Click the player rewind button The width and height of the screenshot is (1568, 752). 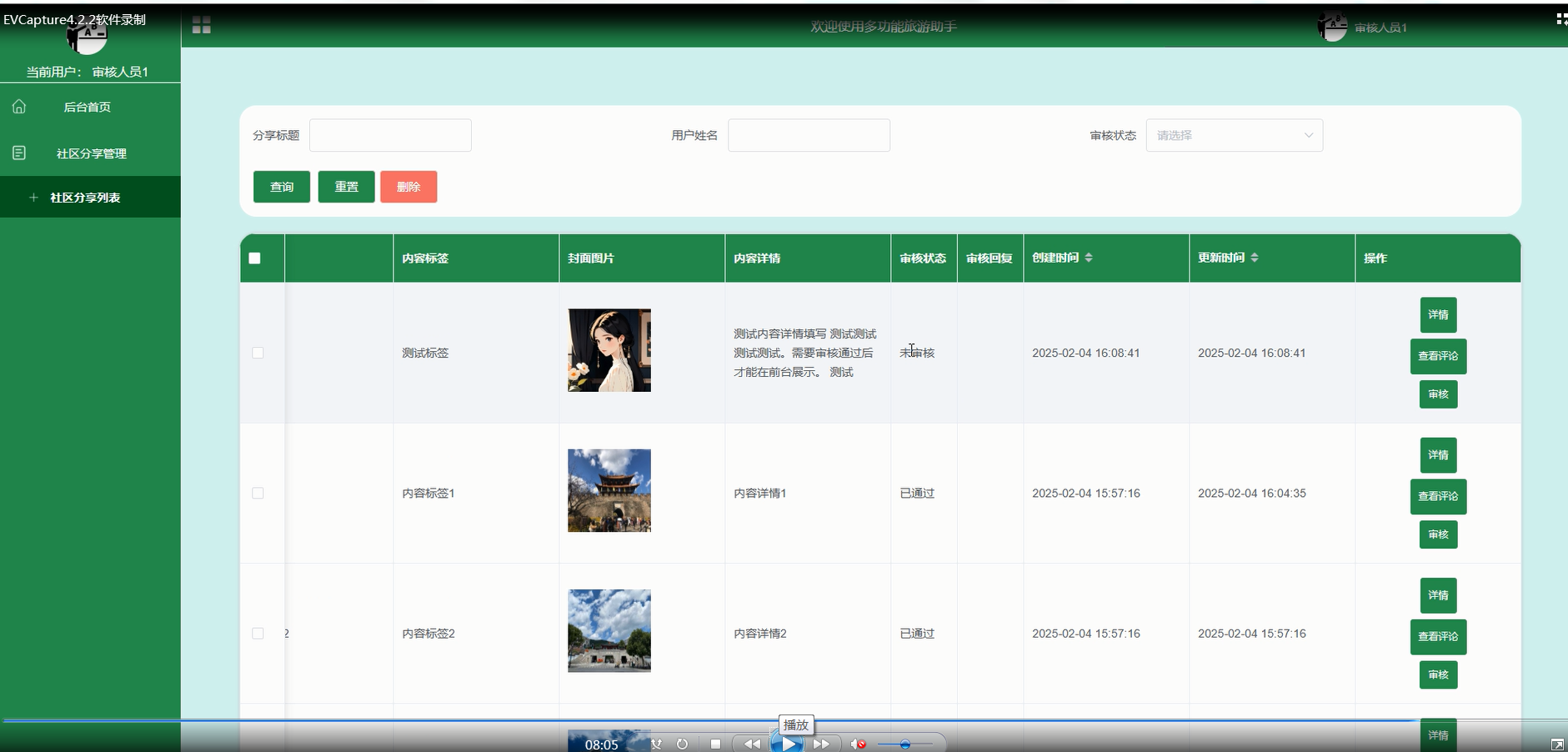click(x=752, y=744)
